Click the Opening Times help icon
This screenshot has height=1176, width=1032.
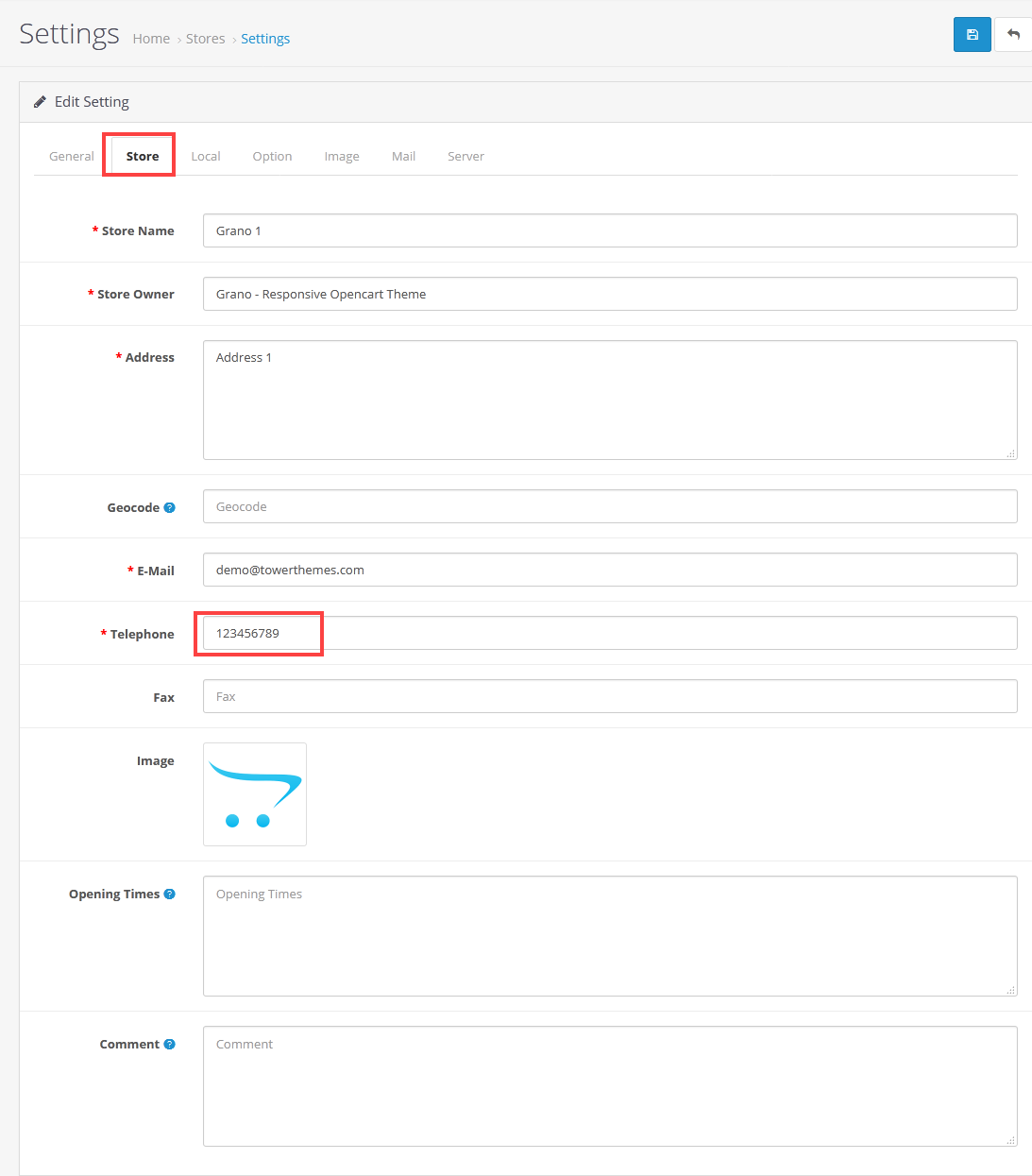170,894
